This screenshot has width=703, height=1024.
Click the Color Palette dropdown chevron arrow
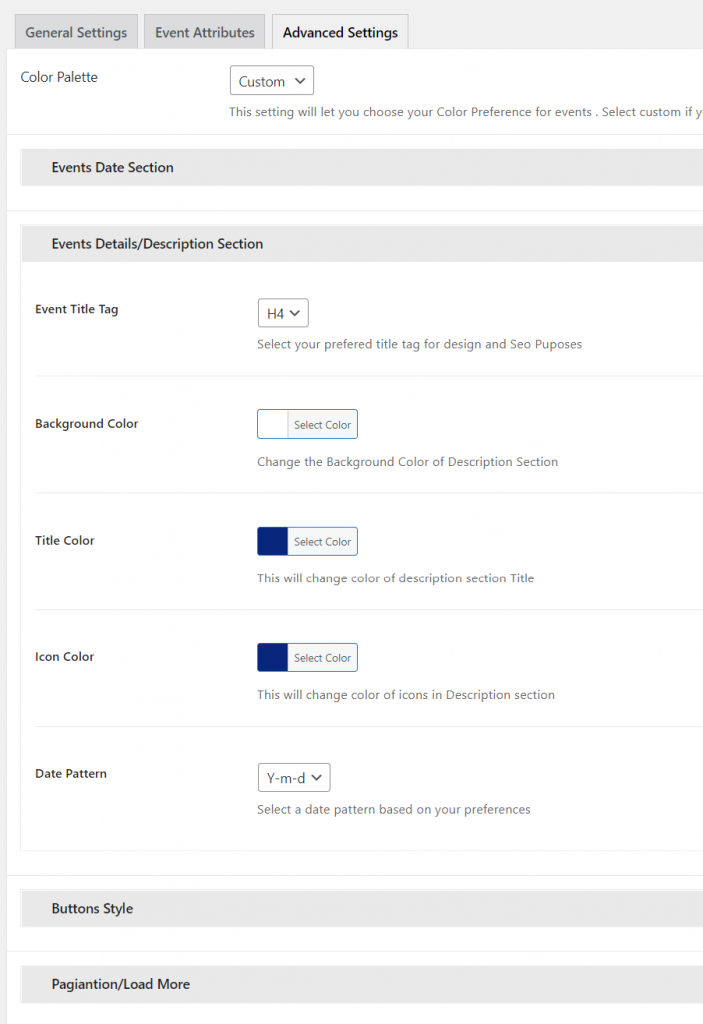(301, 81)
